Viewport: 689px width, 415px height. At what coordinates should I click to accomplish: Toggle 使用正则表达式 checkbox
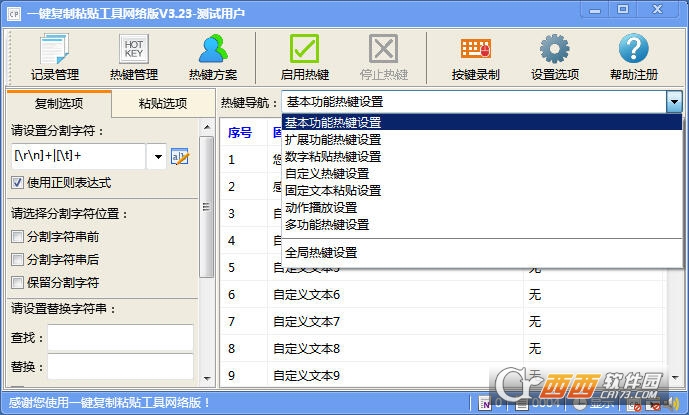(x=18, y=182)
